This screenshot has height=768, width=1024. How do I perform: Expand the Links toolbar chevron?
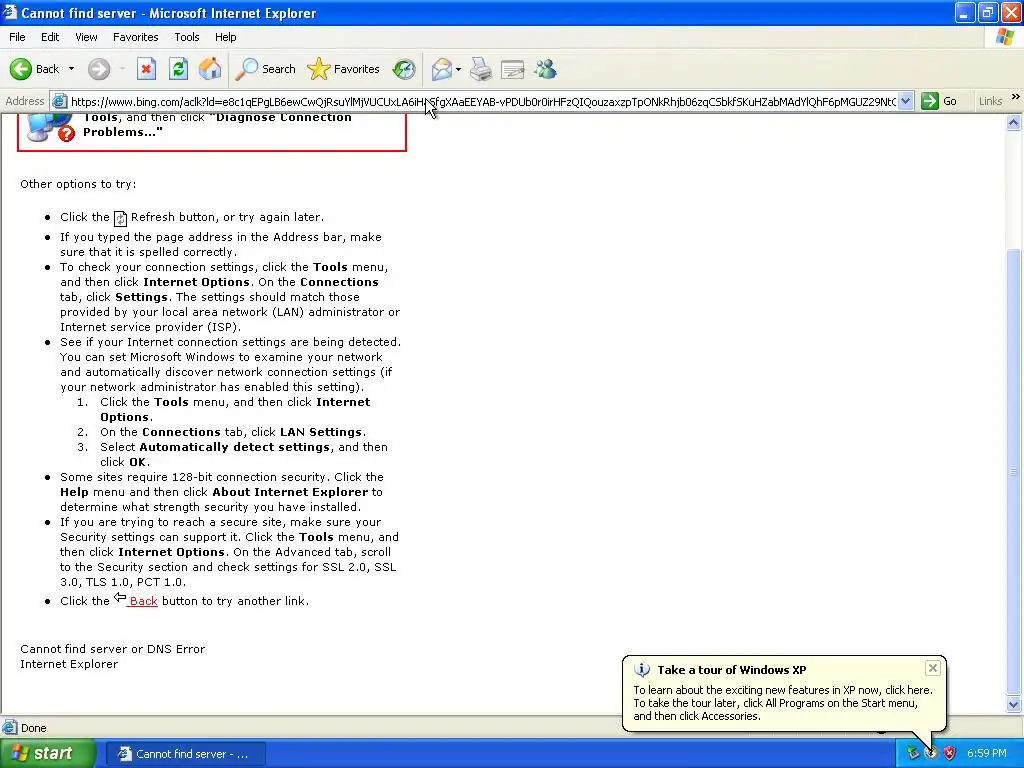point(1016,97)
